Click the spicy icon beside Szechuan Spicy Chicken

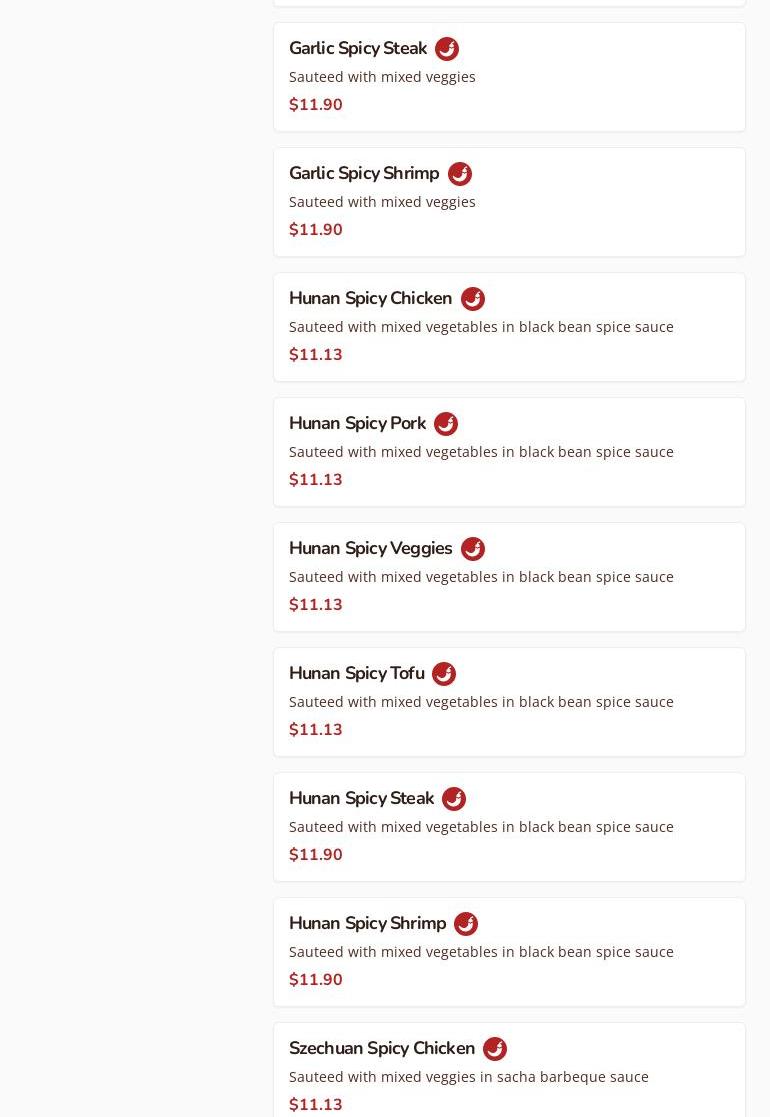point(495,1049)
